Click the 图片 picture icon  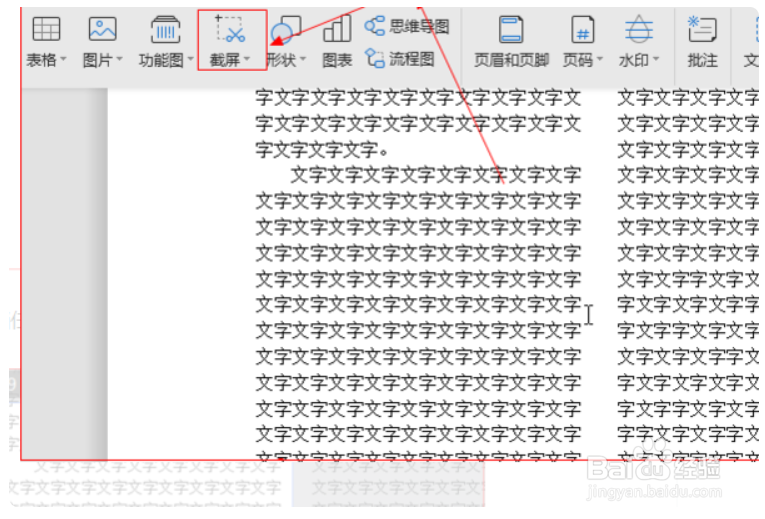pyautogui.click(x=102, y=29)
